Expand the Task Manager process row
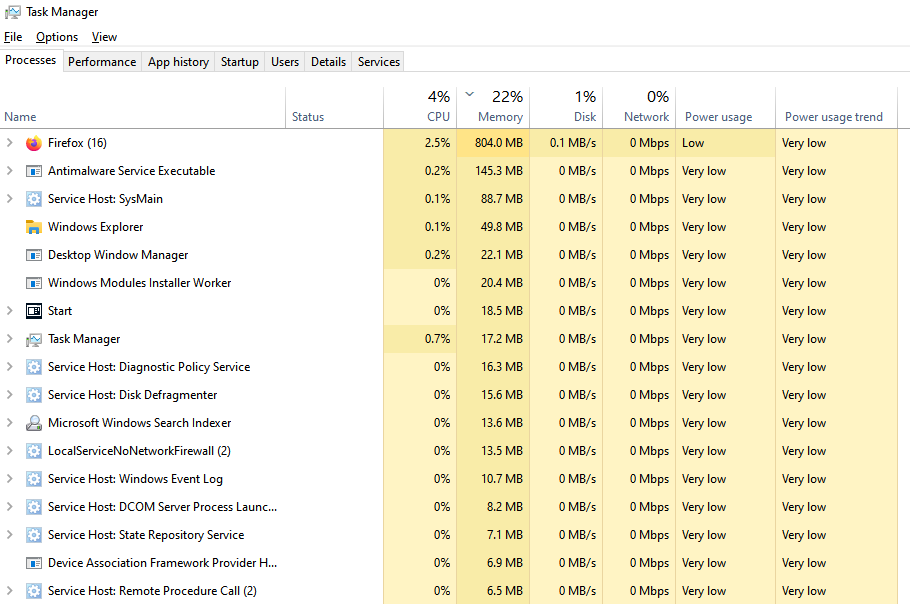Image resolution: width=910 pixels, height=604 pixels. point(9,339)
